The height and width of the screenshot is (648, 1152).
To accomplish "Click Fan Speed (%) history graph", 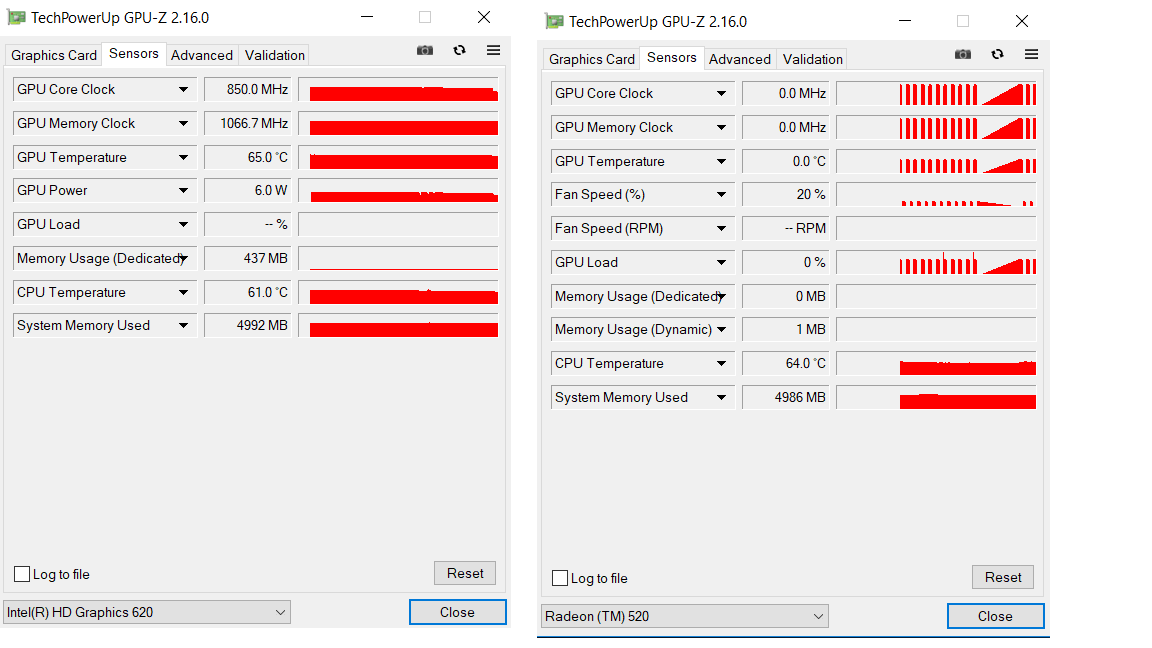I will click(937, 195).
